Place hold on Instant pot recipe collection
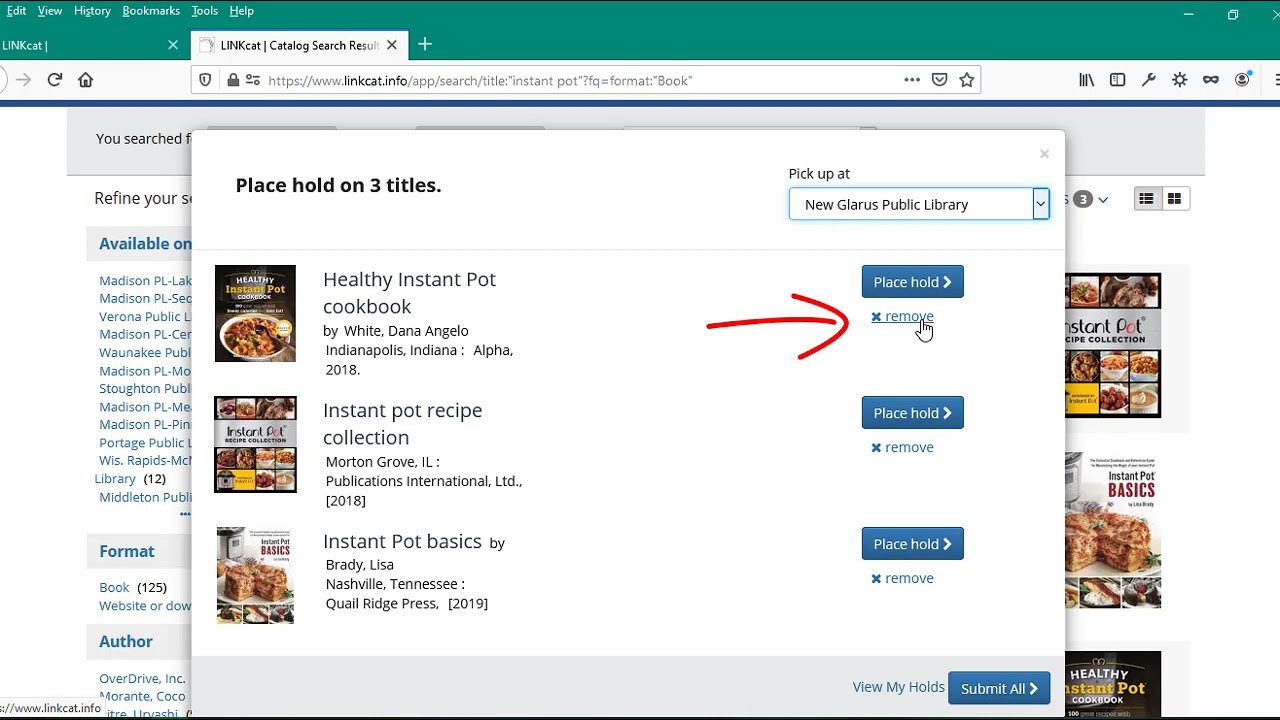1280x720 pixels. [x=913, y=413]
